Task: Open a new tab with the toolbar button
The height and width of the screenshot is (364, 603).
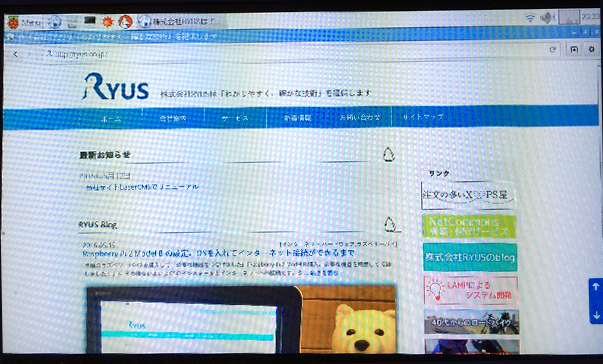Action: [574, 49]
